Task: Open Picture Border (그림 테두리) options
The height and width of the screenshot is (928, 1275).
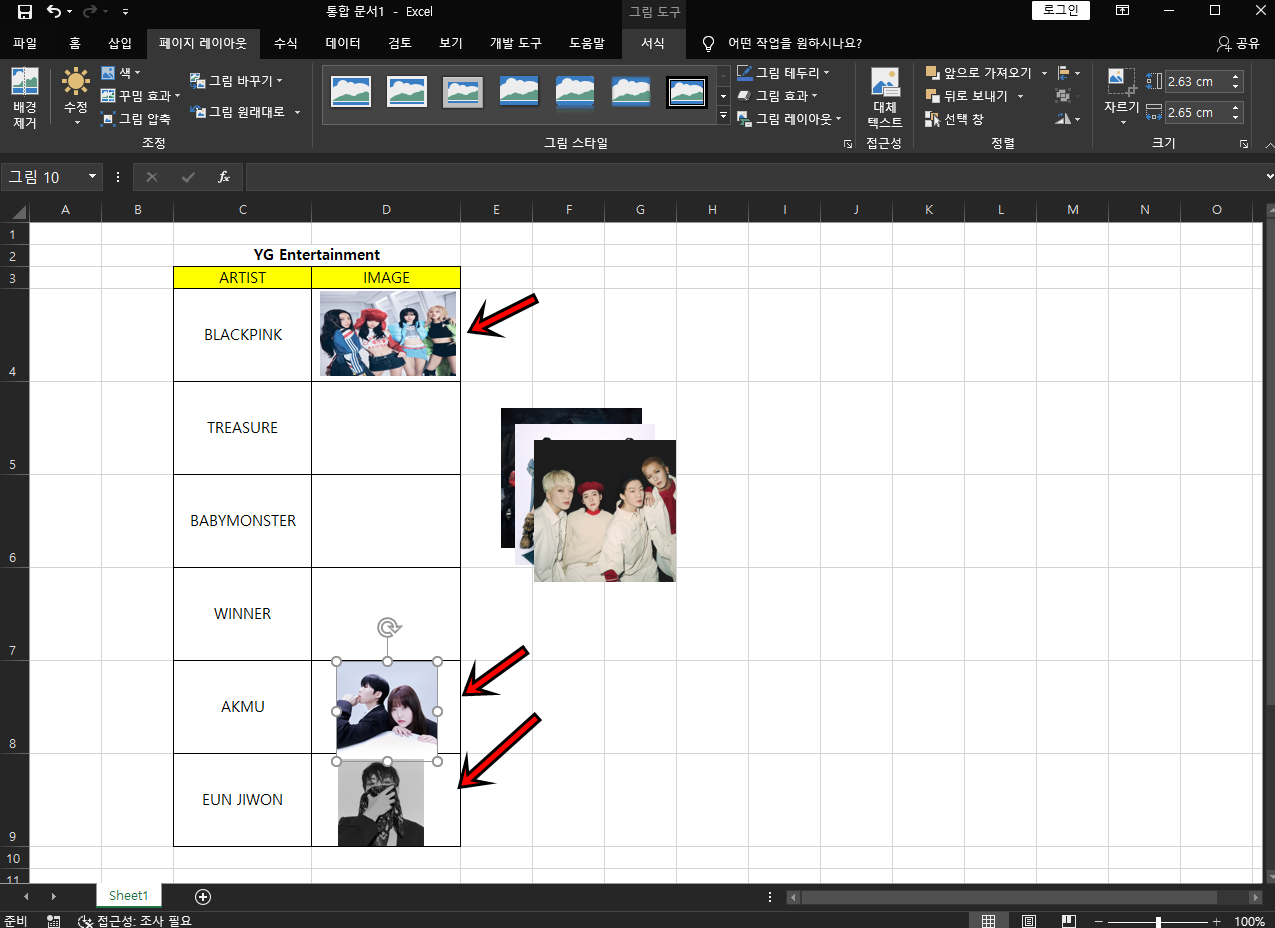Action: (782, 73)
